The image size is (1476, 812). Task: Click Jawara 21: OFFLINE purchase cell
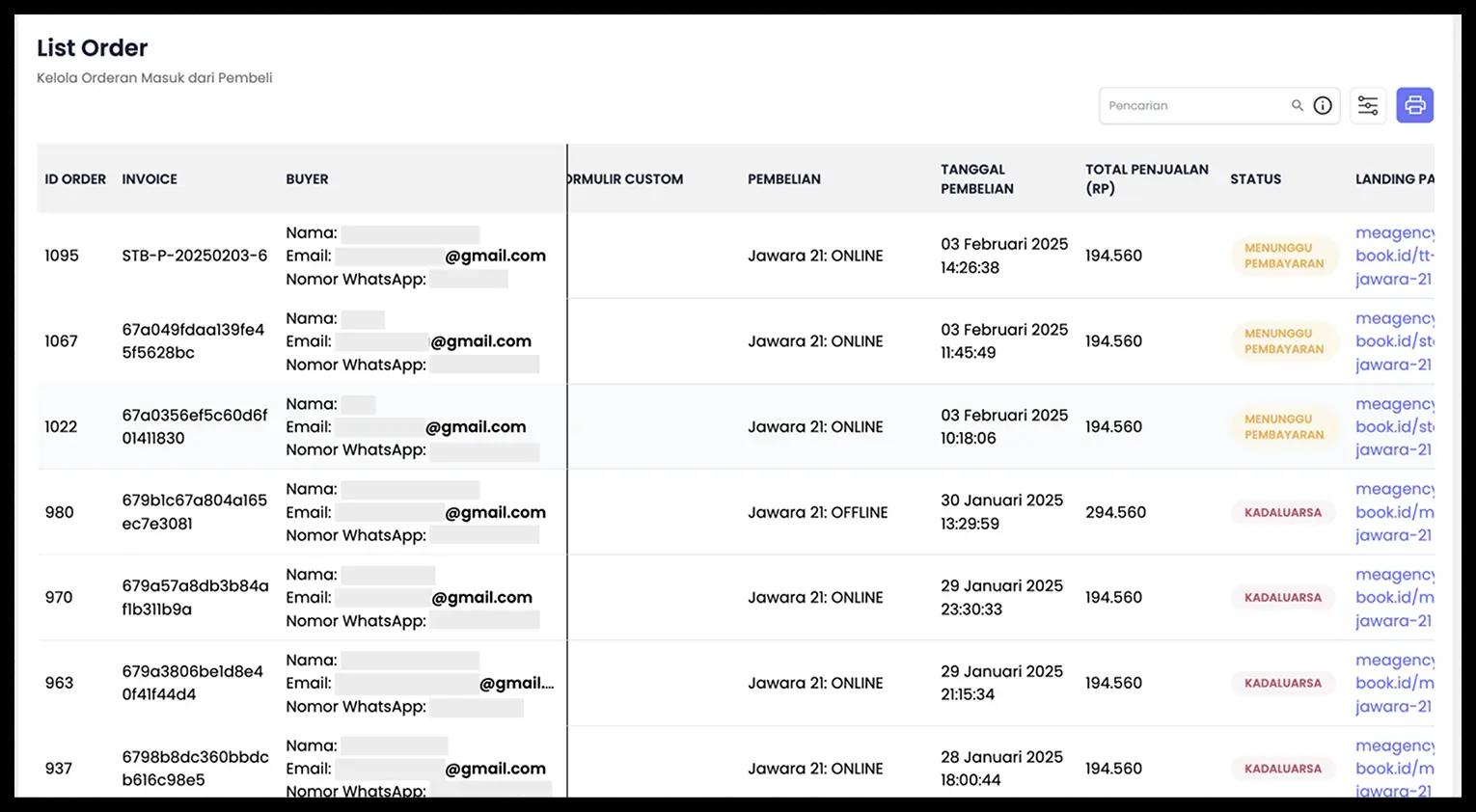818,513
